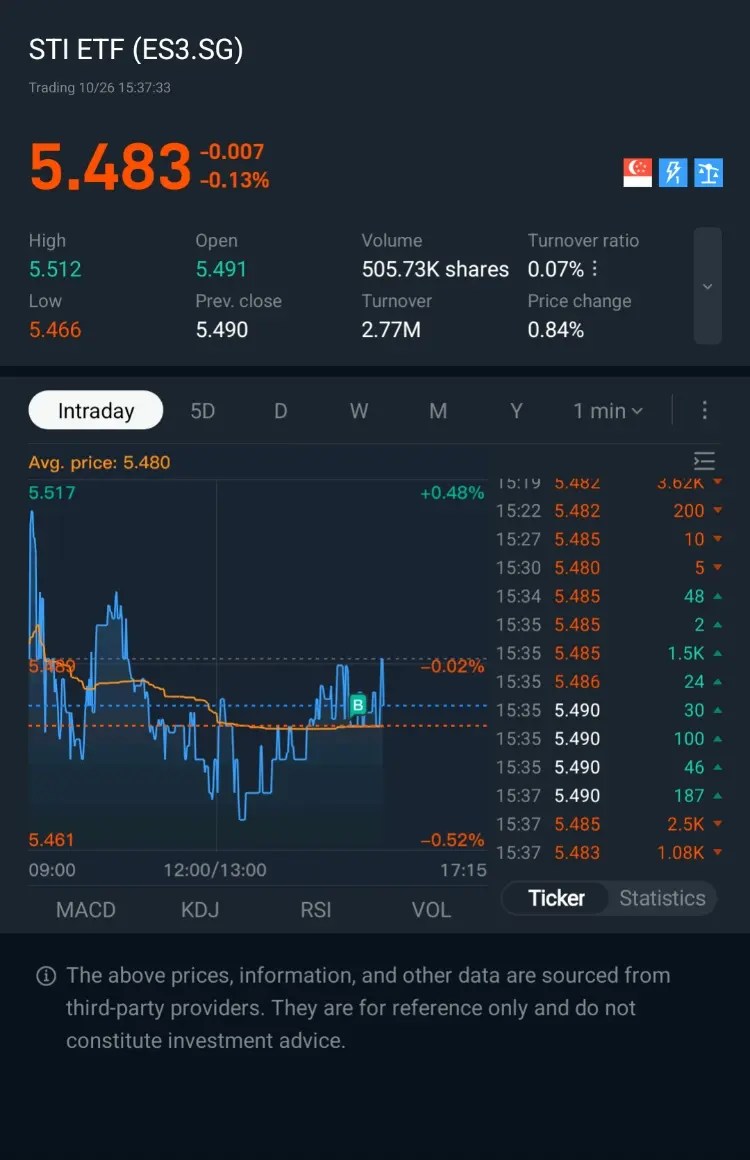Select the KDJ indicator

pyautogui.click(x=200, y=909)
